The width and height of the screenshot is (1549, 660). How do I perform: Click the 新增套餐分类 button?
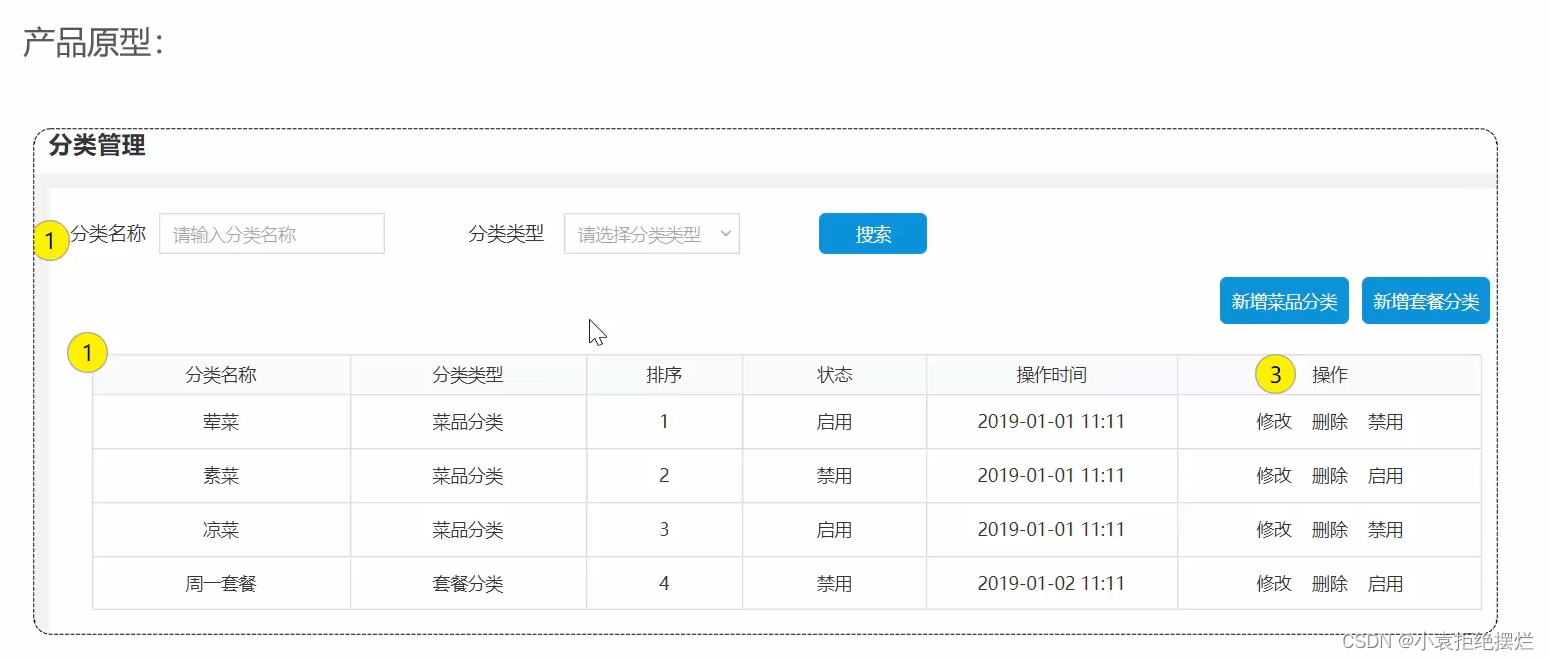click(x=1426, y=300)
